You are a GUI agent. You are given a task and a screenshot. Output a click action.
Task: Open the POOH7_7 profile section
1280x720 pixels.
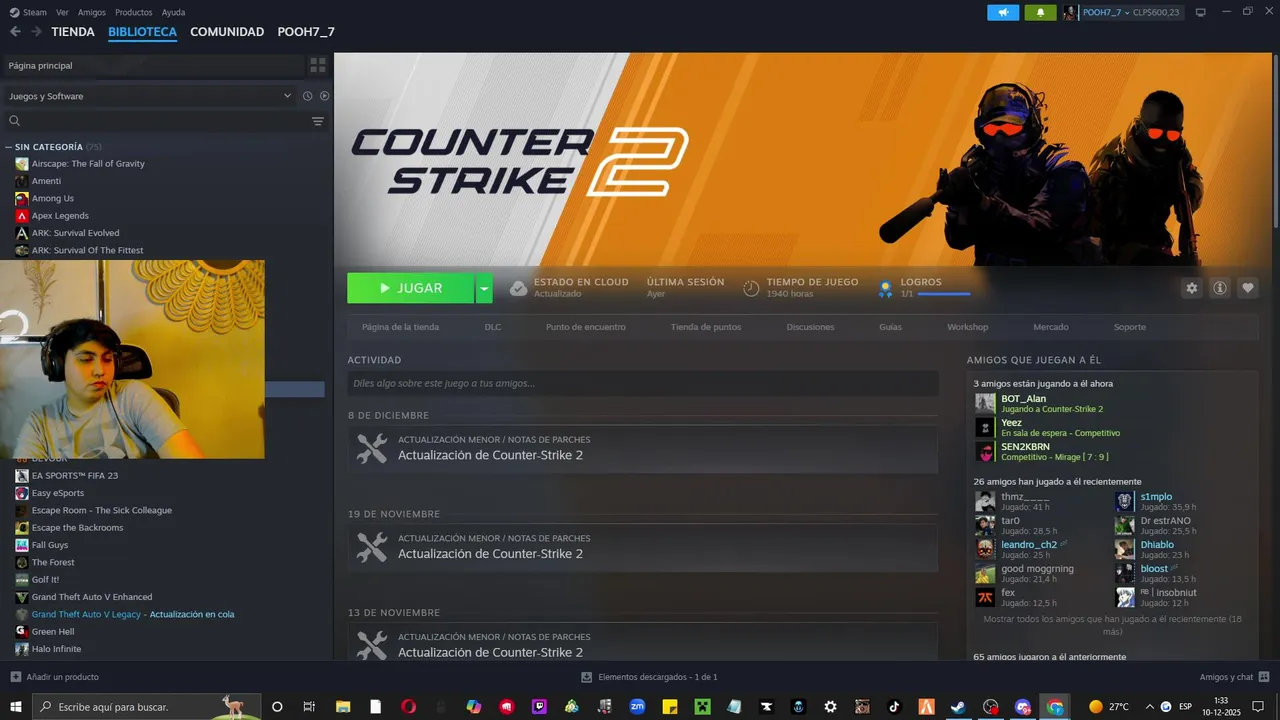tap(306, 32)
